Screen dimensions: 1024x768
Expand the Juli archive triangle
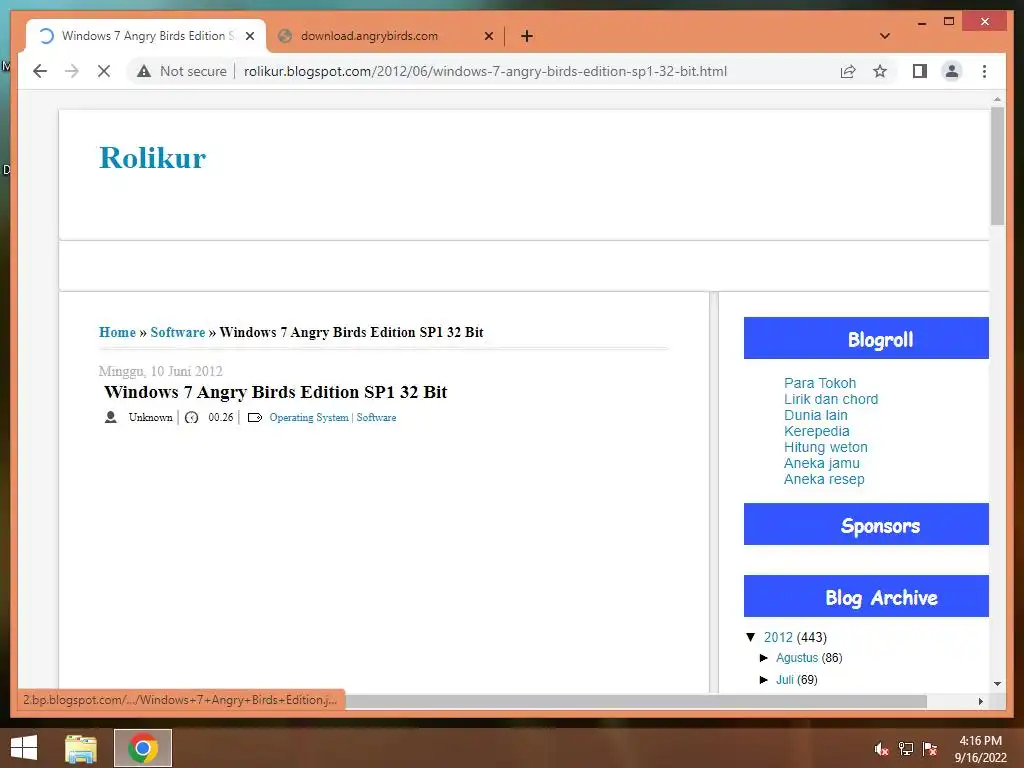click(763, 680)
